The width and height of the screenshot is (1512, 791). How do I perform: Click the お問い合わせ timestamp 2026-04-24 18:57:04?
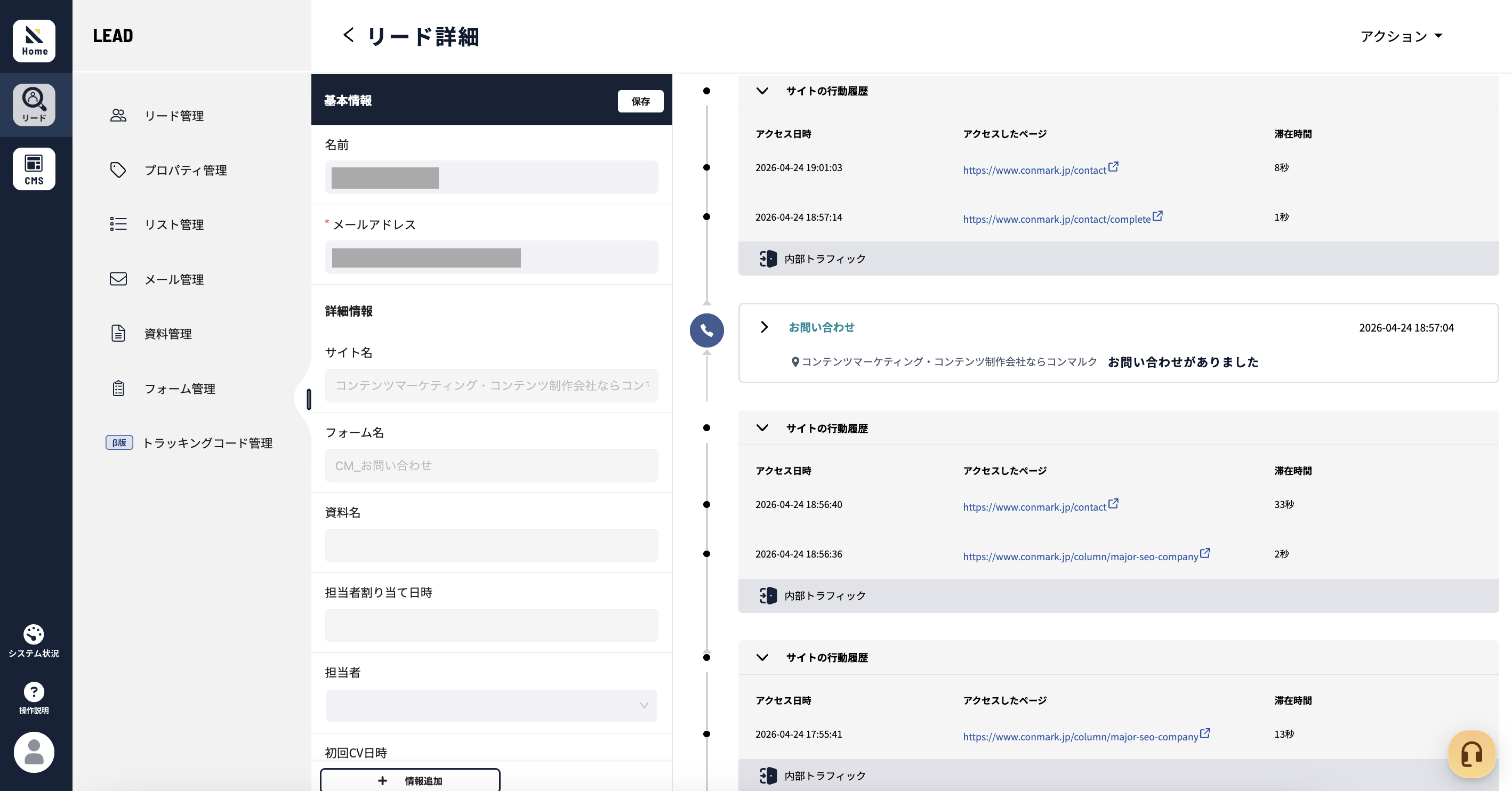[x=1406, y=328]
